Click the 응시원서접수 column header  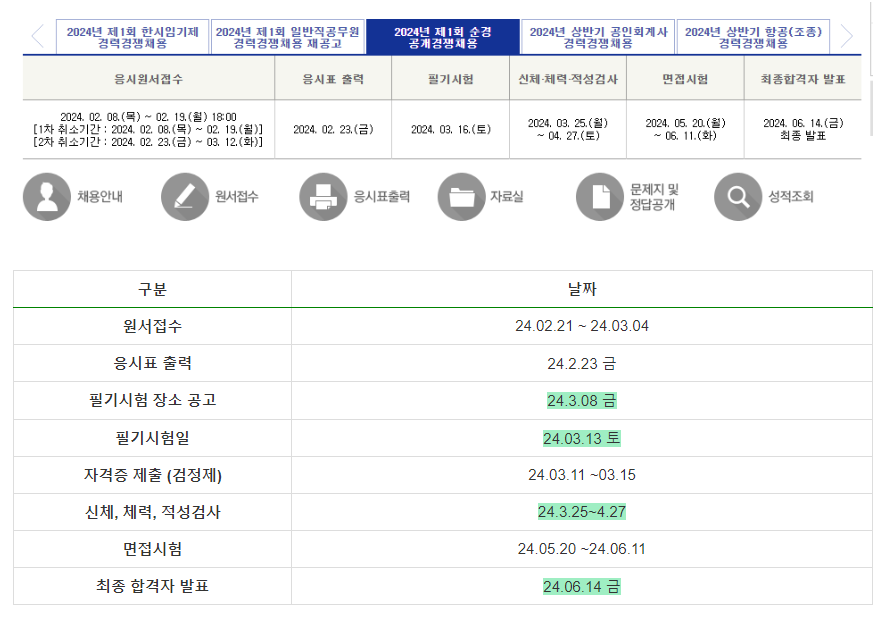pos(149,79)
